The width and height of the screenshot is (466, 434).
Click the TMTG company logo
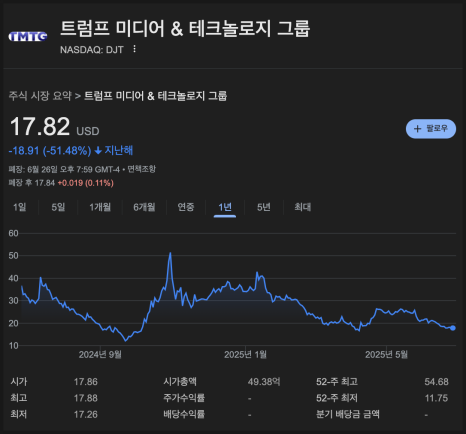click(28, 36)
